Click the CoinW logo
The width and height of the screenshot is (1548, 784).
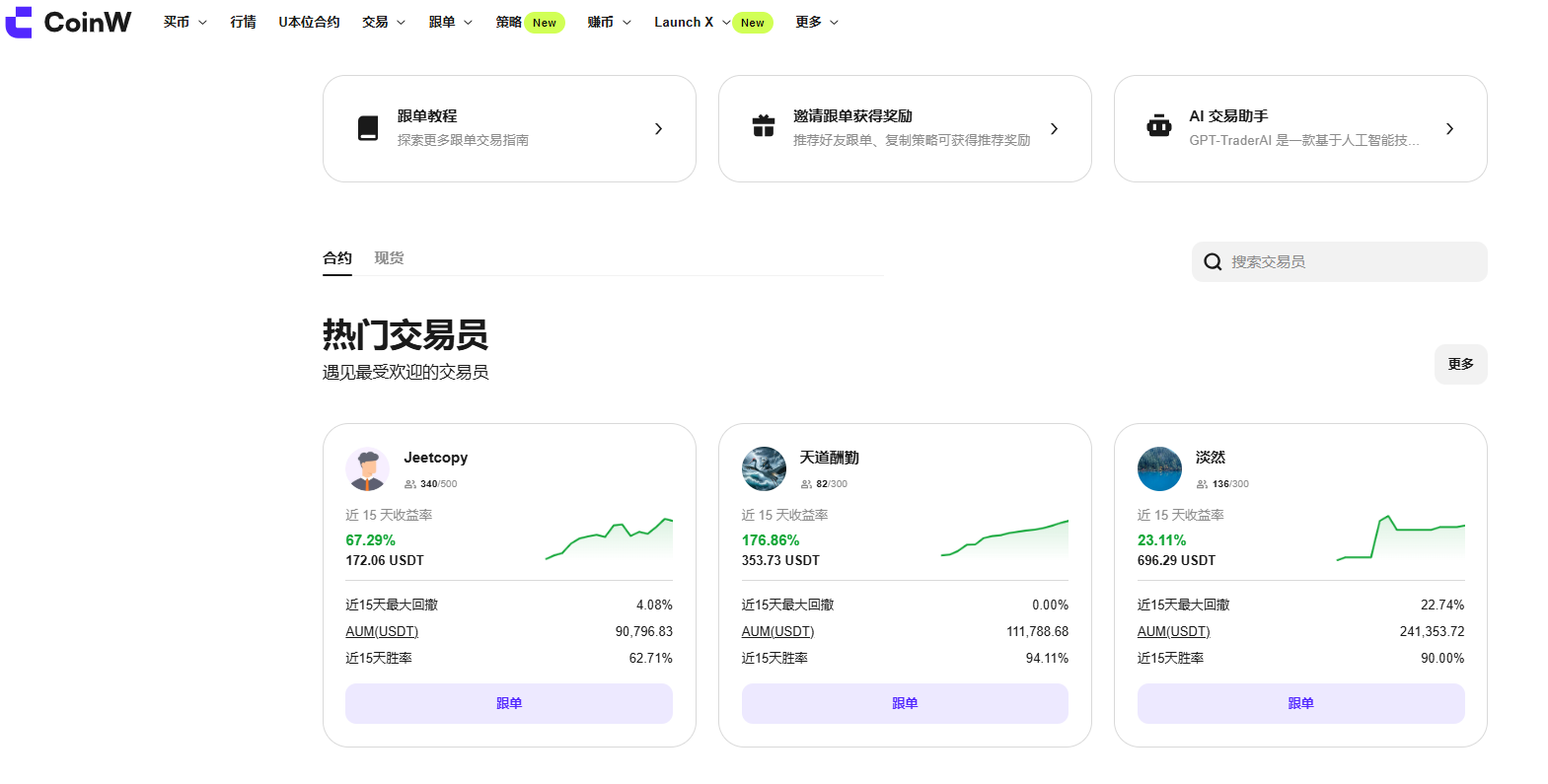click(68, 22)
